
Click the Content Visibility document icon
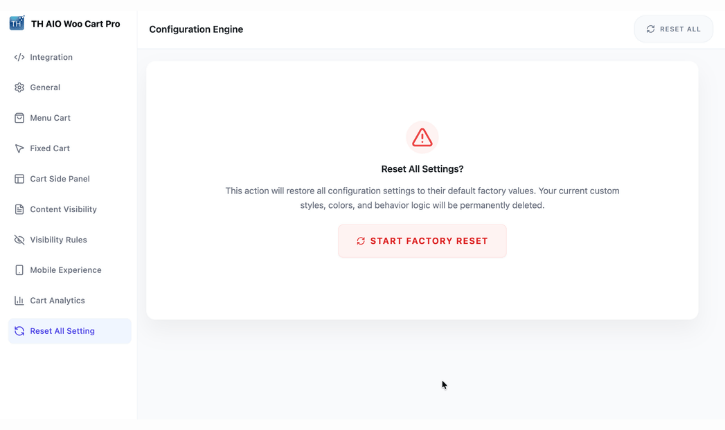click(19, 209)
